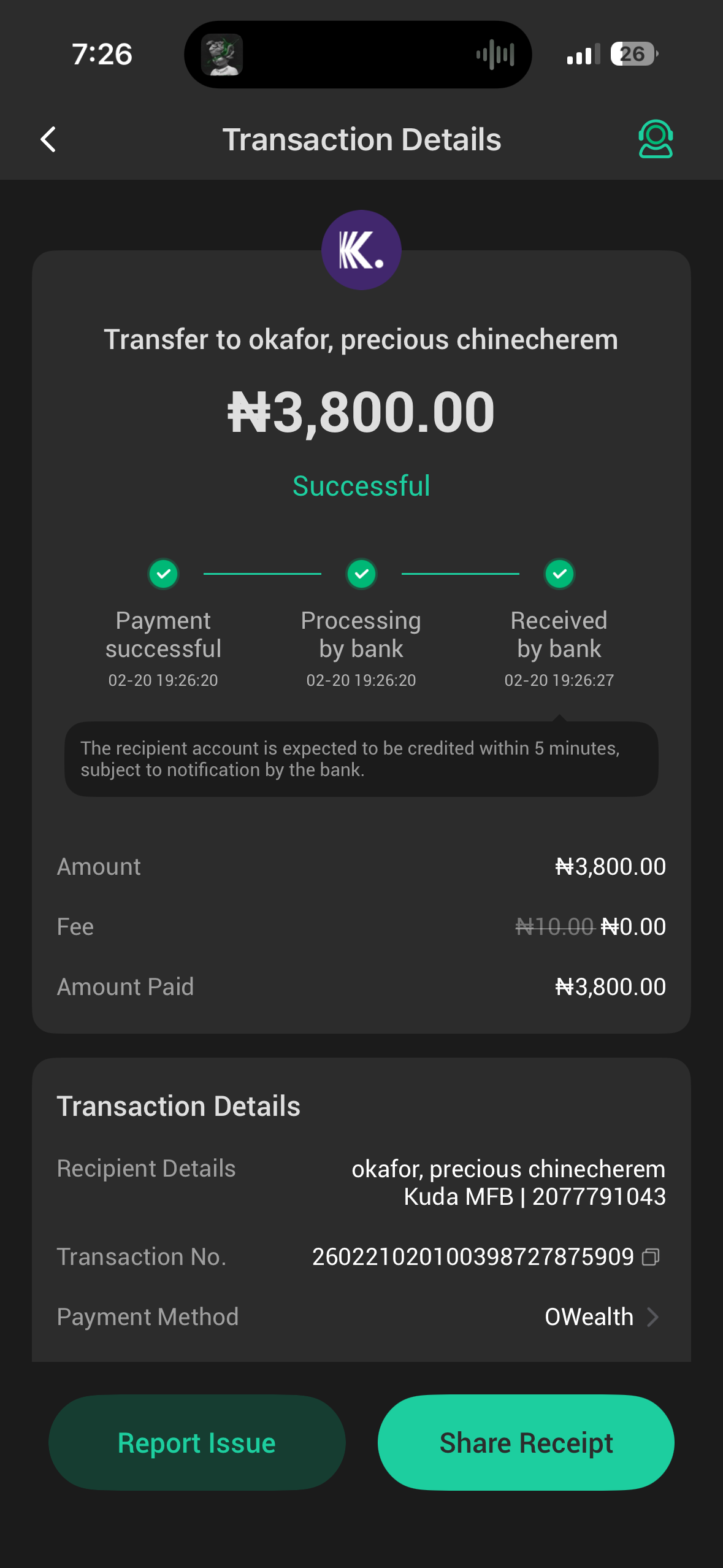Tap the Dynamic Island album thumbnail

[x=222, y=55]
